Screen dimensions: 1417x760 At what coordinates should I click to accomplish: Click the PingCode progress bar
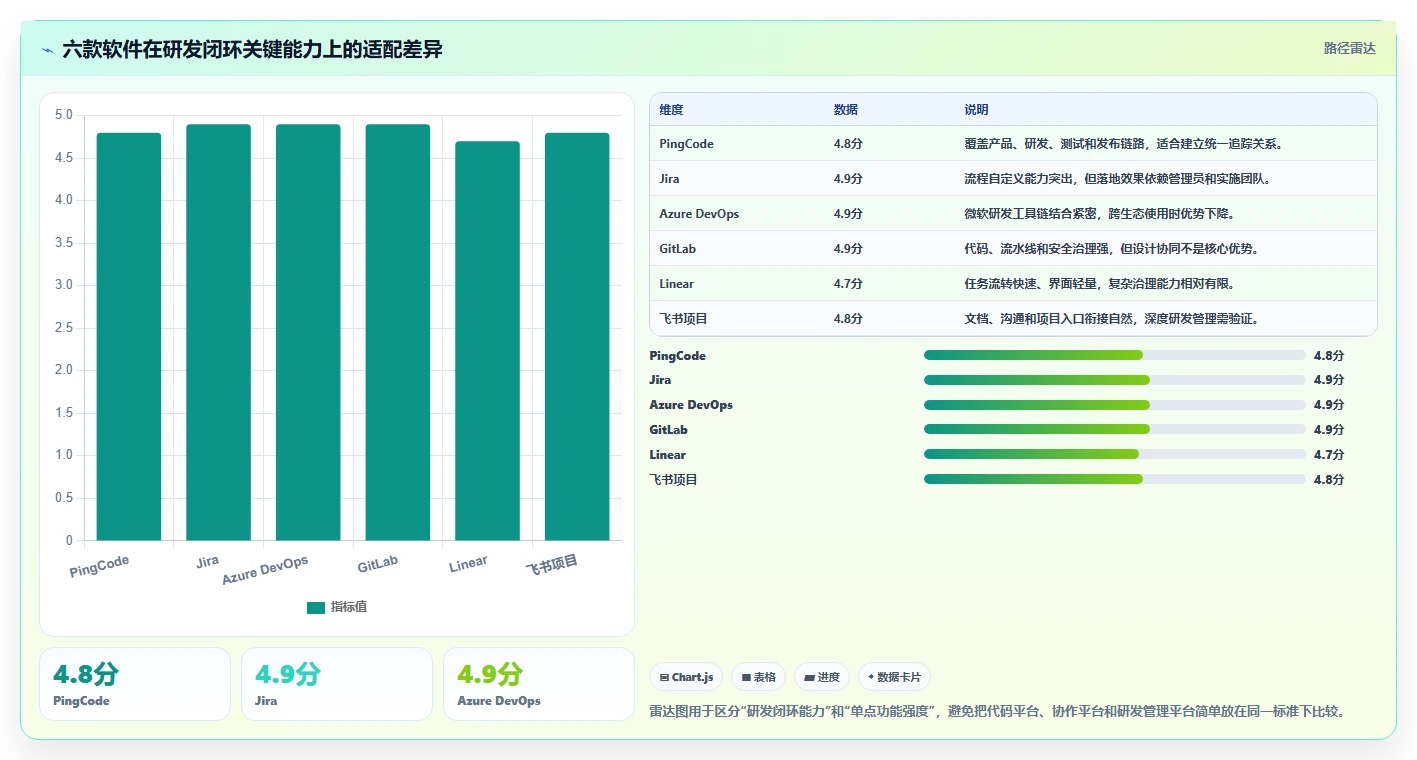pos(1115,355)
